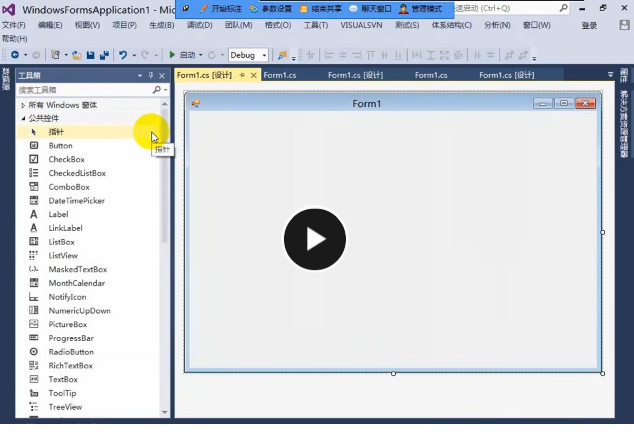
Task: Click the undo arrow icon
Action: [123, 55]
